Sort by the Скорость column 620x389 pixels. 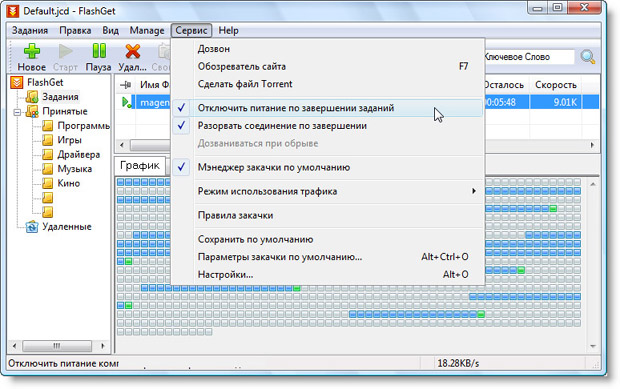coord(556,85)
